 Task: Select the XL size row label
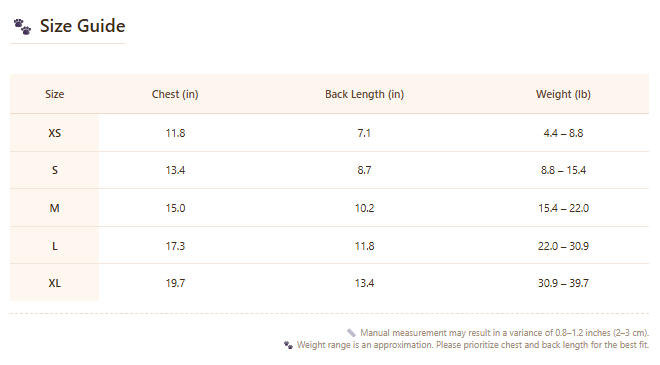pyautogui.click(x=55, y=283)
